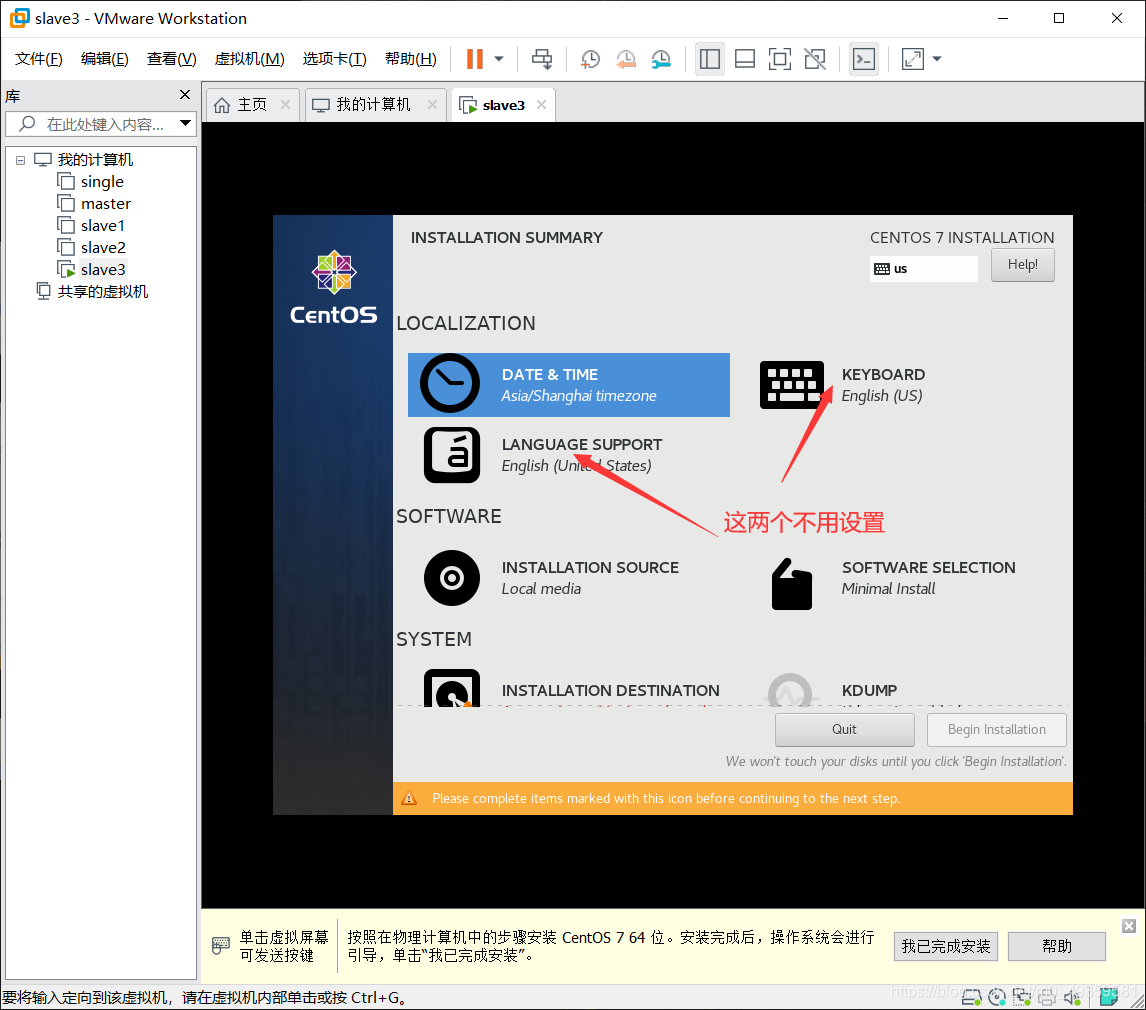The height and width of the screenshot is (1010, 1146).
Task: Close the slave3 tab
Action: [542, 105]
